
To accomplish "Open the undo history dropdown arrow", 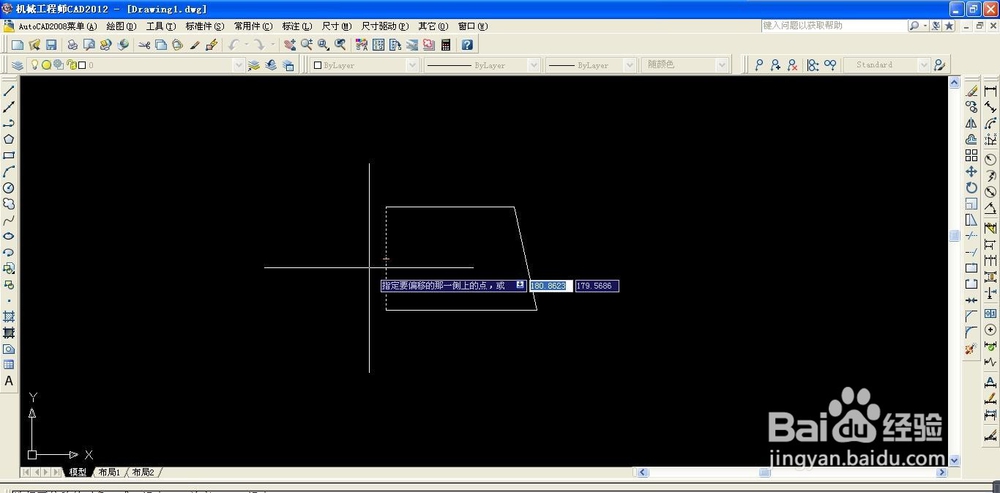I will click(246, 45).
